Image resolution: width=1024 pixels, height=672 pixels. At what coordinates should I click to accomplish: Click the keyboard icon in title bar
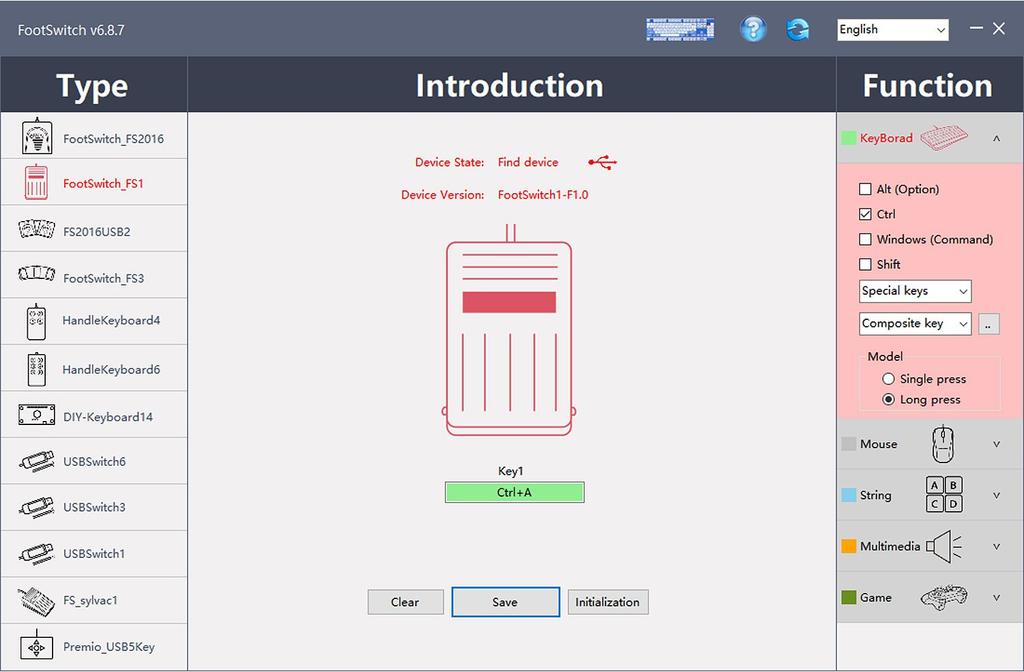[x=681, y=29]
